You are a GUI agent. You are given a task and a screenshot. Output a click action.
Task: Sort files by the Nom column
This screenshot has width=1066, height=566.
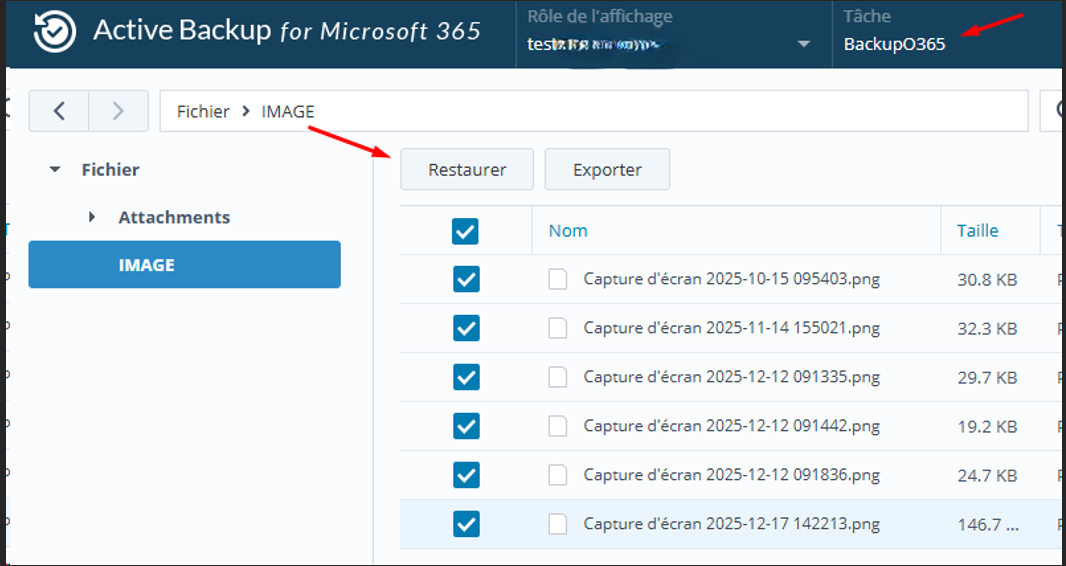[568, 231]
